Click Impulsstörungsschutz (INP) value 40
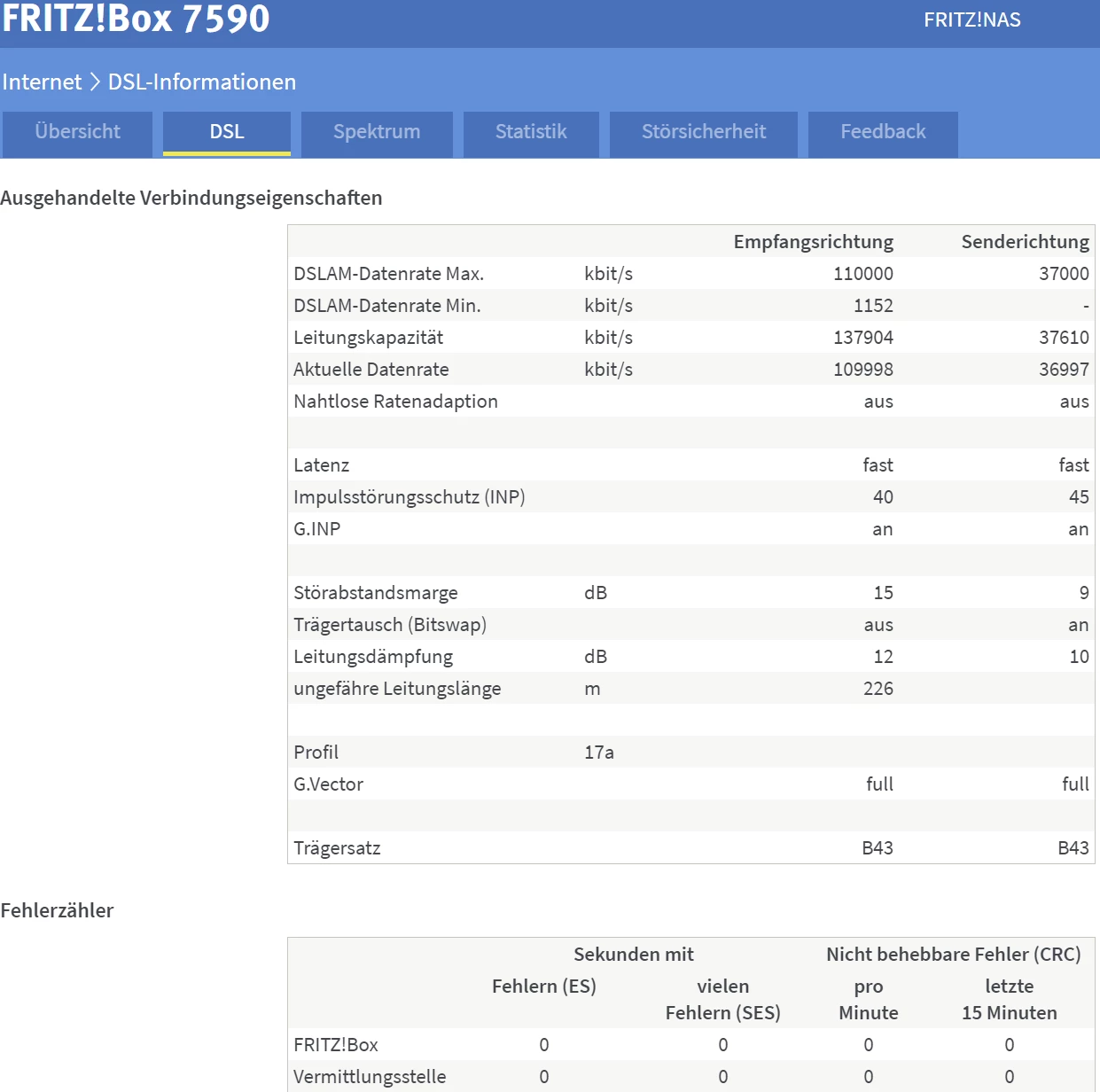The image size is (1100, 1092). point(883,497)
